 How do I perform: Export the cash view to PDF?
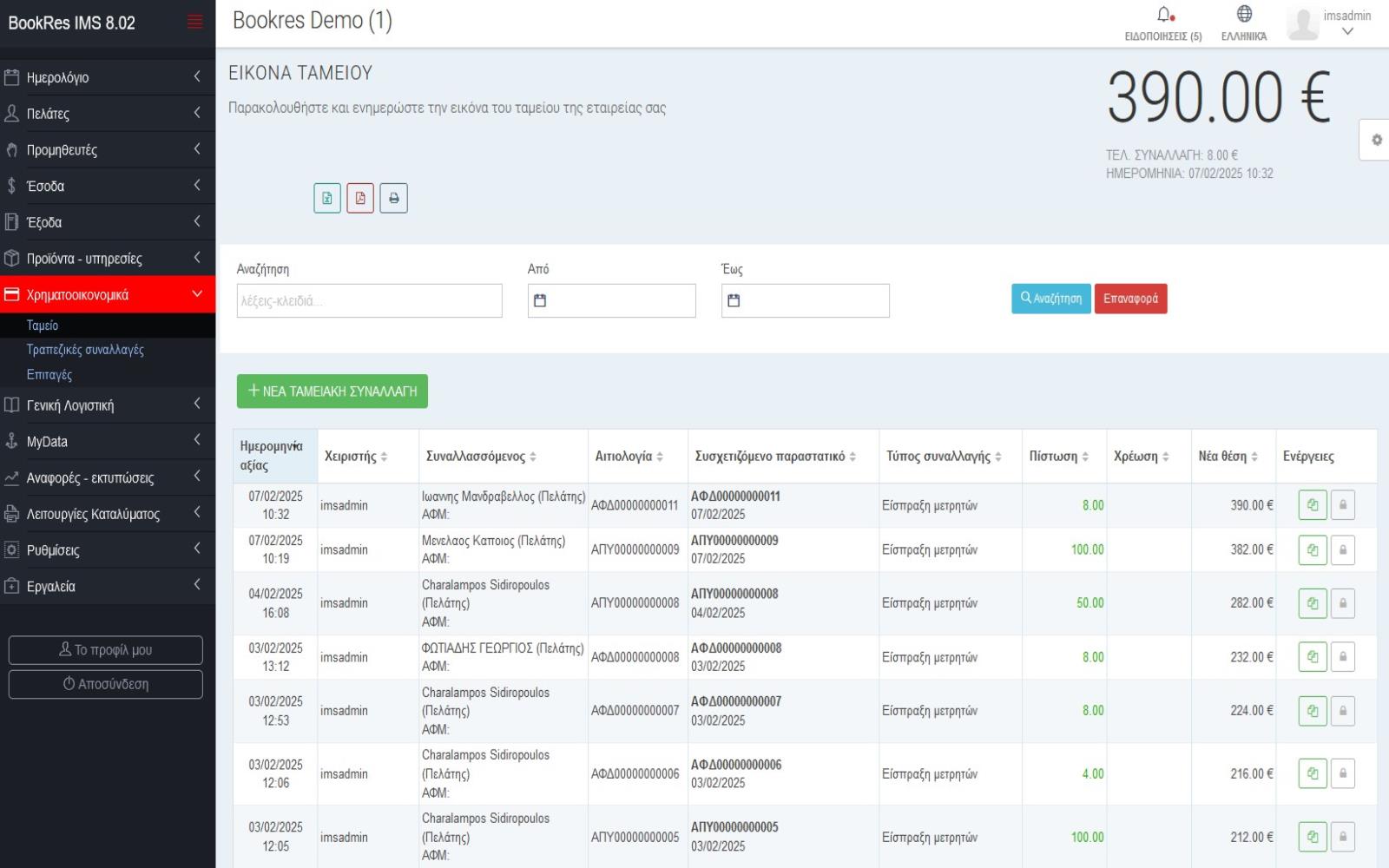coord(360,198)
